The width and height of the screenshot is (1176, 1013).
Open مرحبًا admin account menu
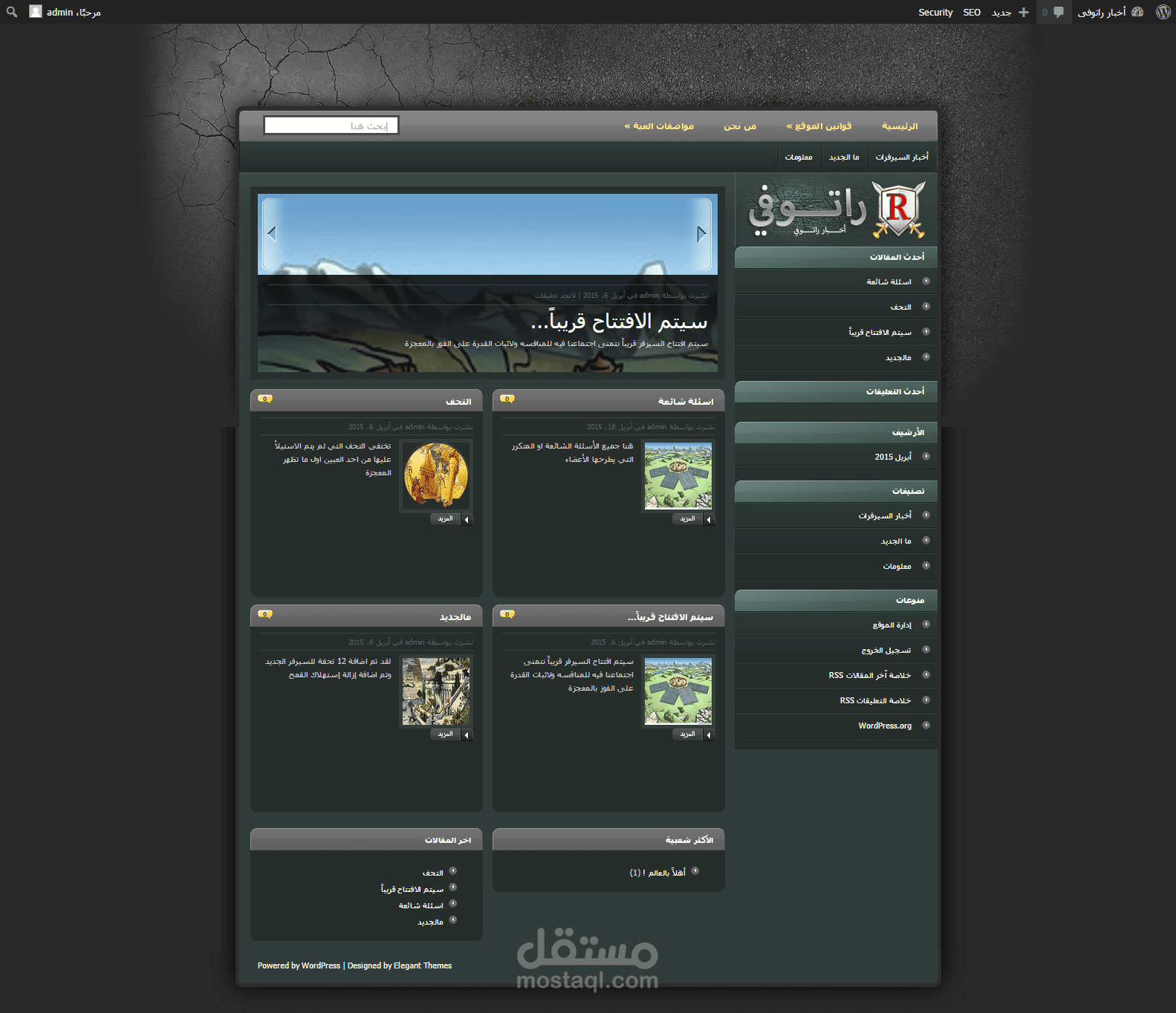pyautogui.click(x=74, y=12)
